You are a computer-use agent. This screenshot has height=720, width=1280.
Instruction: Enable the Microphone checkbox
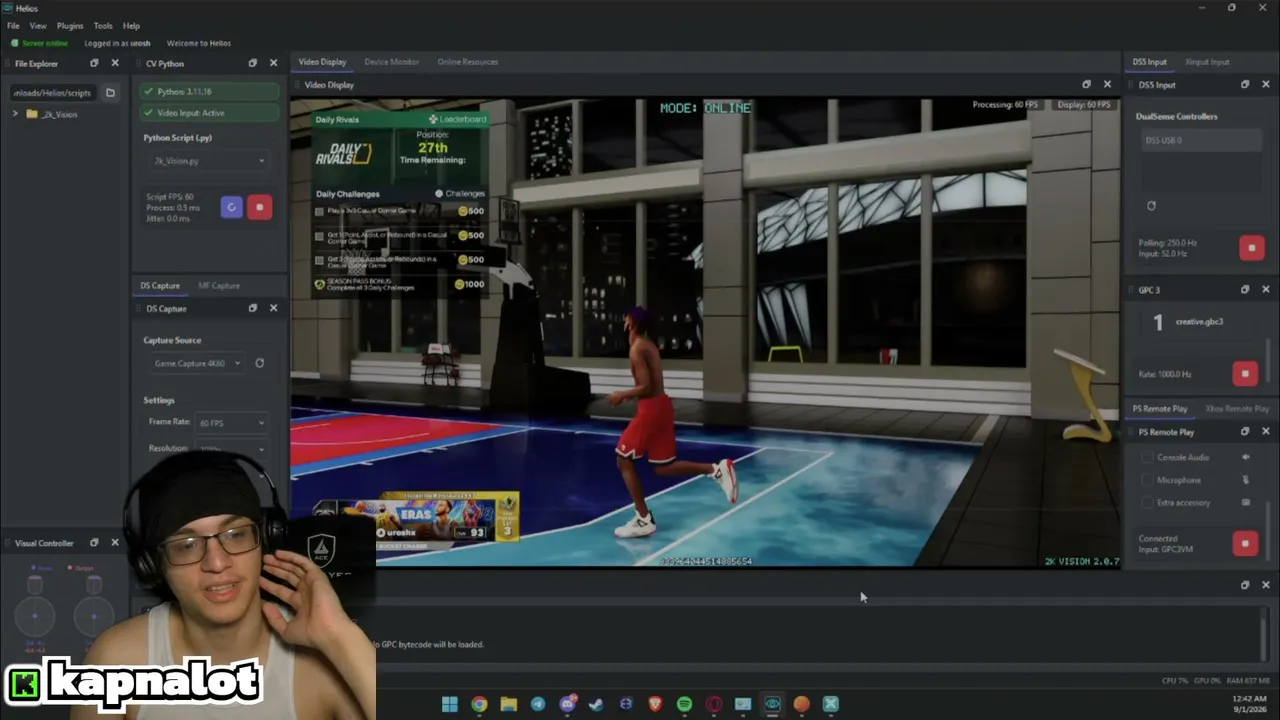1147,480
